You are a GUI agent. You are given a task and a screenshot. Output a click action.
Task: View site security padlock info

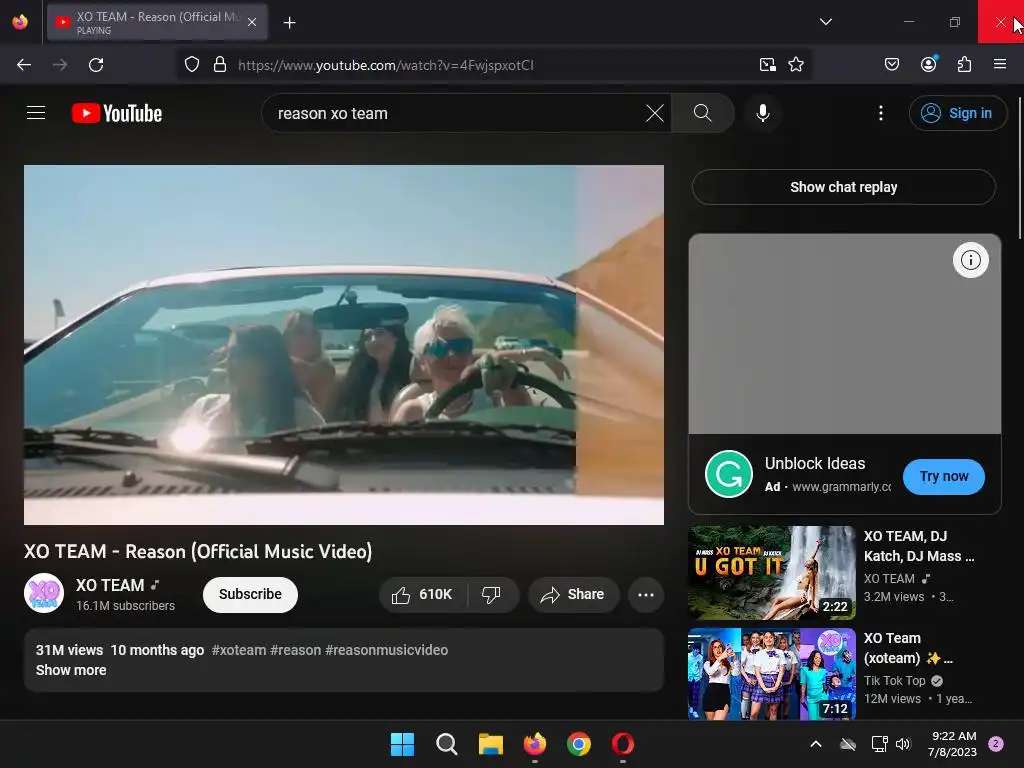pos(220,65)
